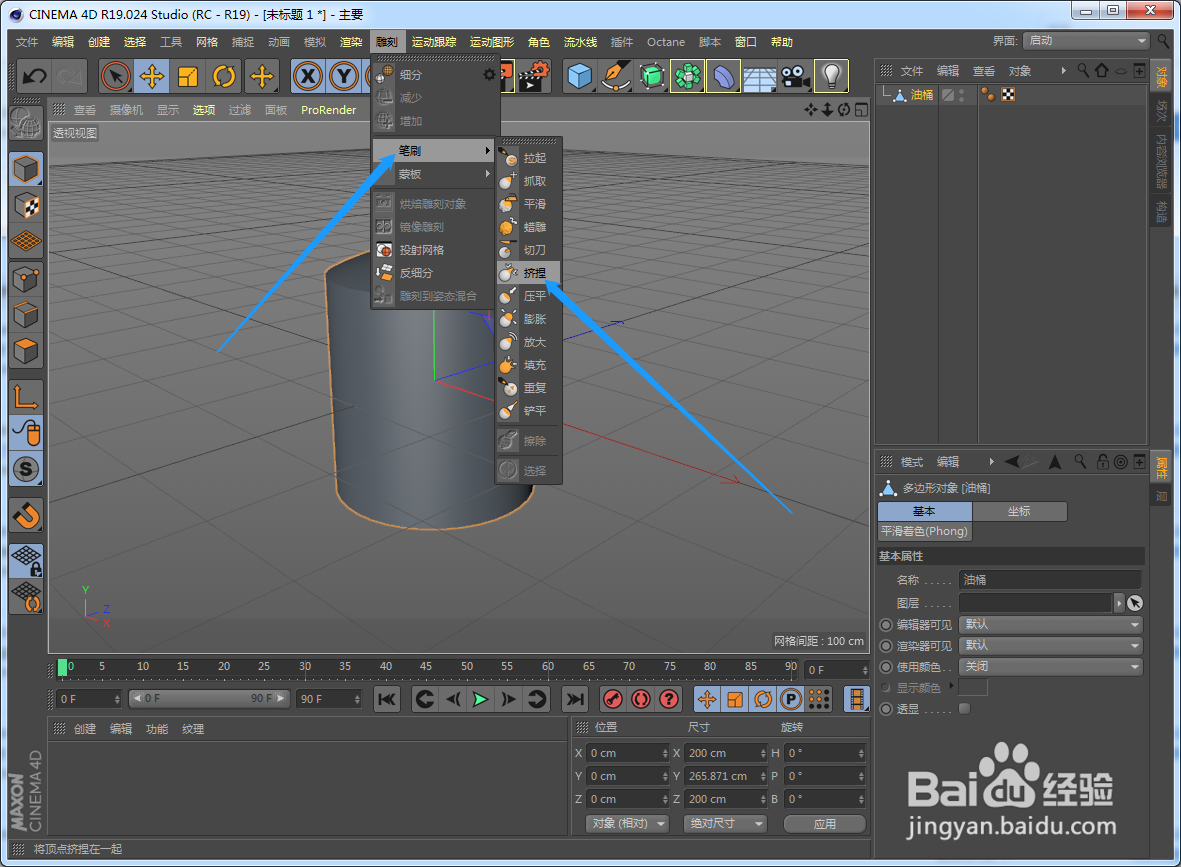Select the 油桶 object in object manager
The image size is (1181, 867).
click(x=922, y=95)
